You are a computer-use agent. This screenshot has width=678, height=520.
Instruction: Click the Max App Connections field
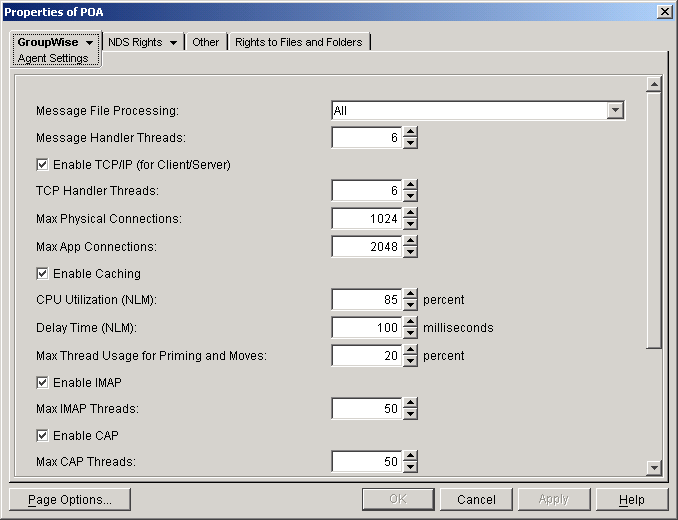pos(367,246)
